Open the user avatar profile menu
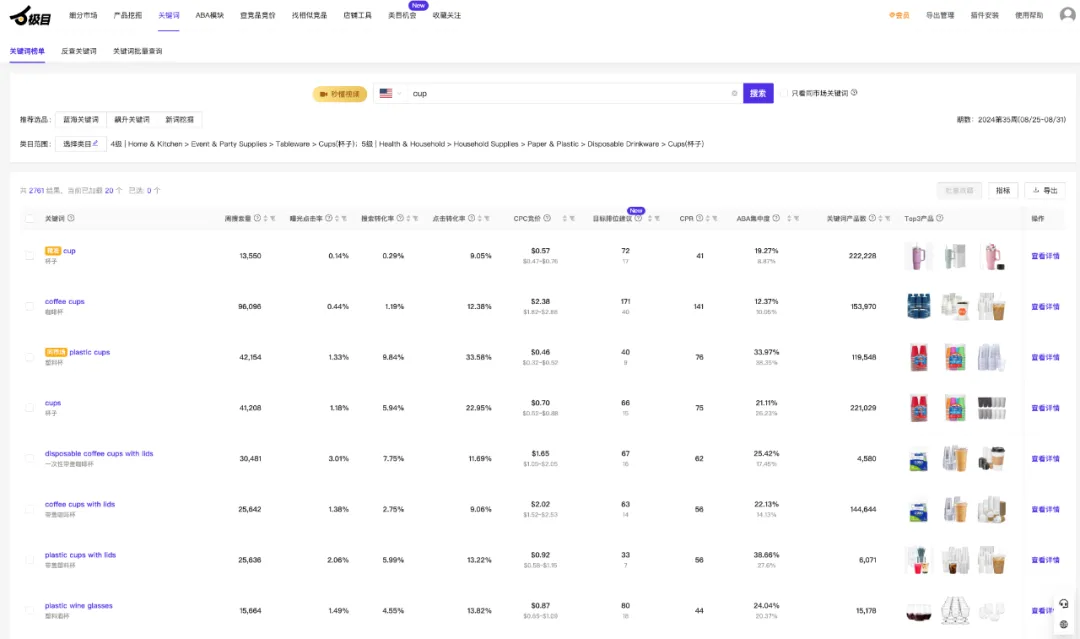Viewport: 1080px width, 639px height. pos(1067,14)
